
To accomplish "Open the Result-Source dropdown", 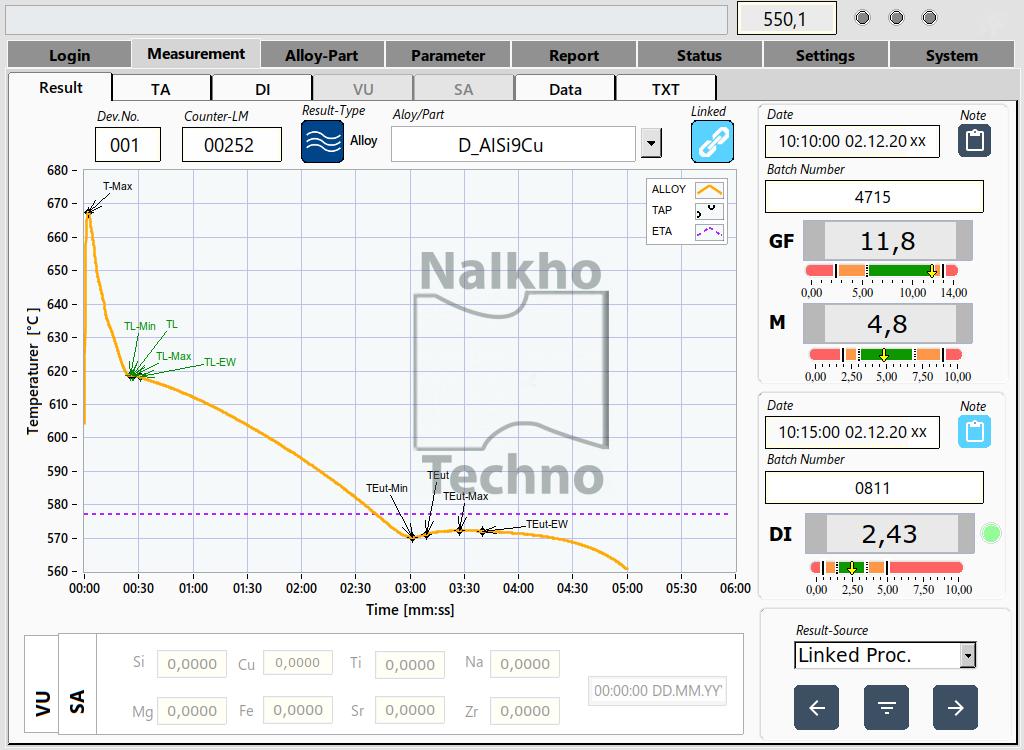I will (968, 655).
